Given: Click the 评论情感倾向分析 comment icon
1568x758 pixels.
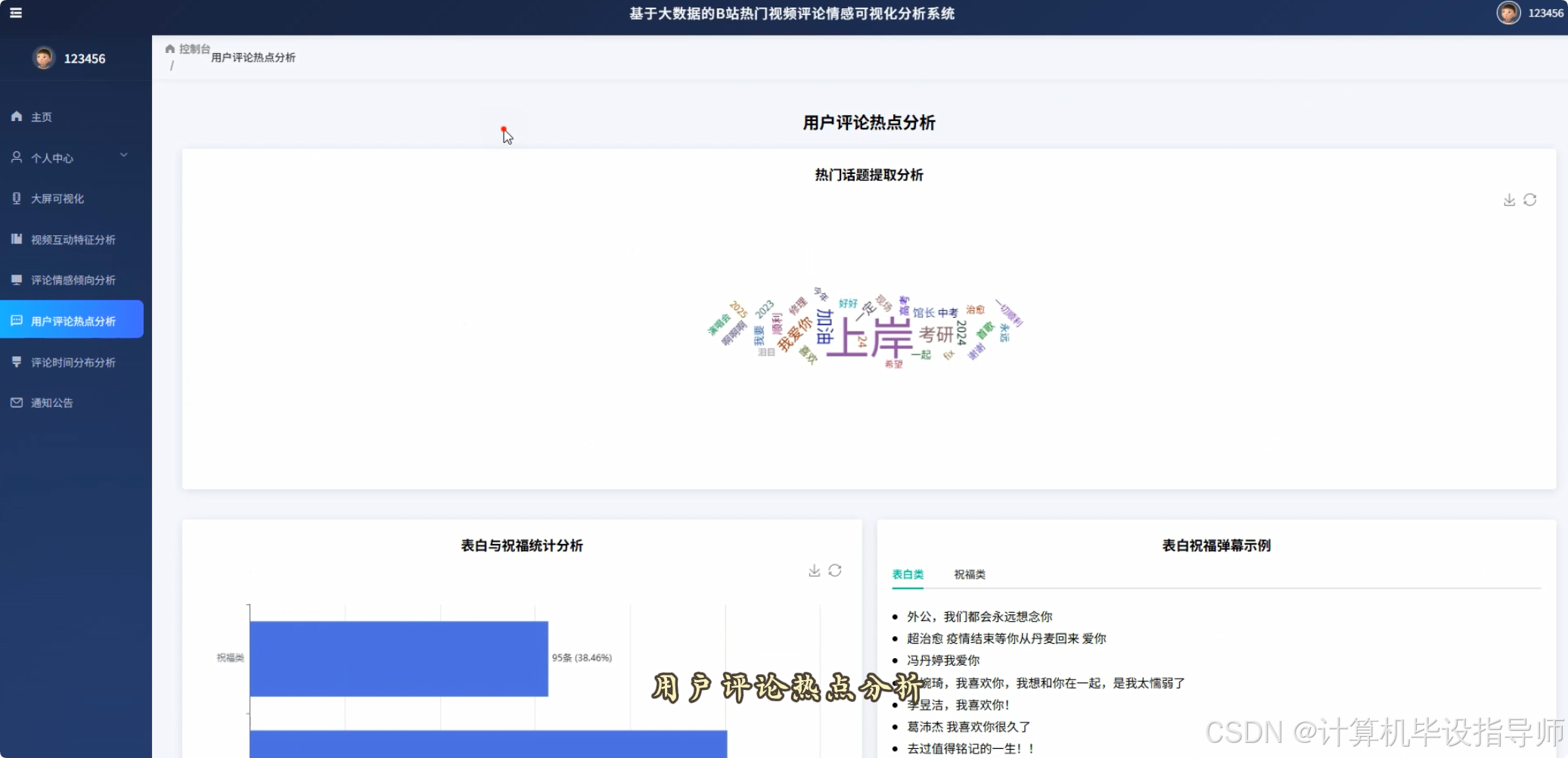Looking at the screenshot, I should [17, 279].
